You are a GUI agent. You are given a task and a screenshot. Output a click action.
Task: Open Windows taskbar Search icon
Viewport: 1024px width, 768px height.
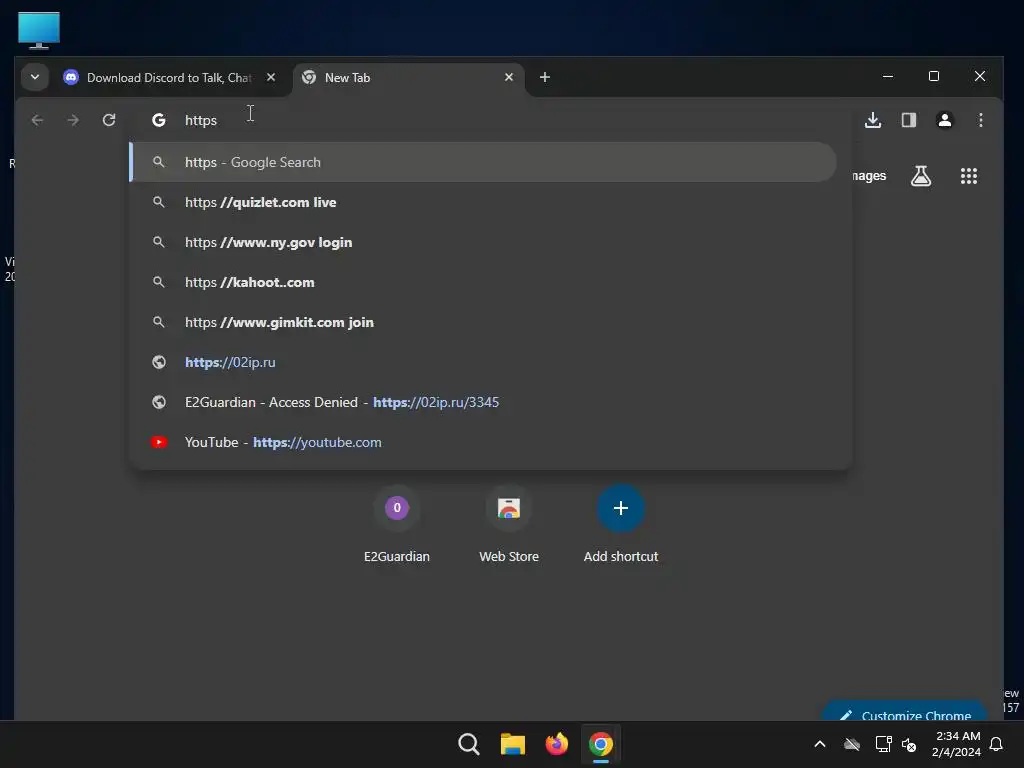(x=469, y=744)
